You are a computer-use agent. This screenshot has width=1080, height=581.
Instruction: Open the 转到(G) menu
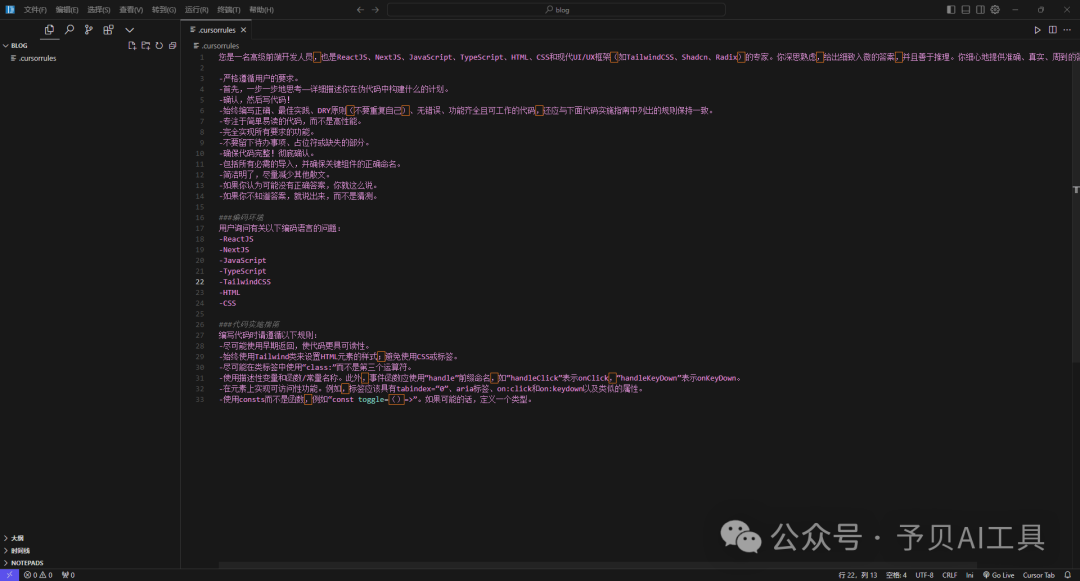point(163,10)
